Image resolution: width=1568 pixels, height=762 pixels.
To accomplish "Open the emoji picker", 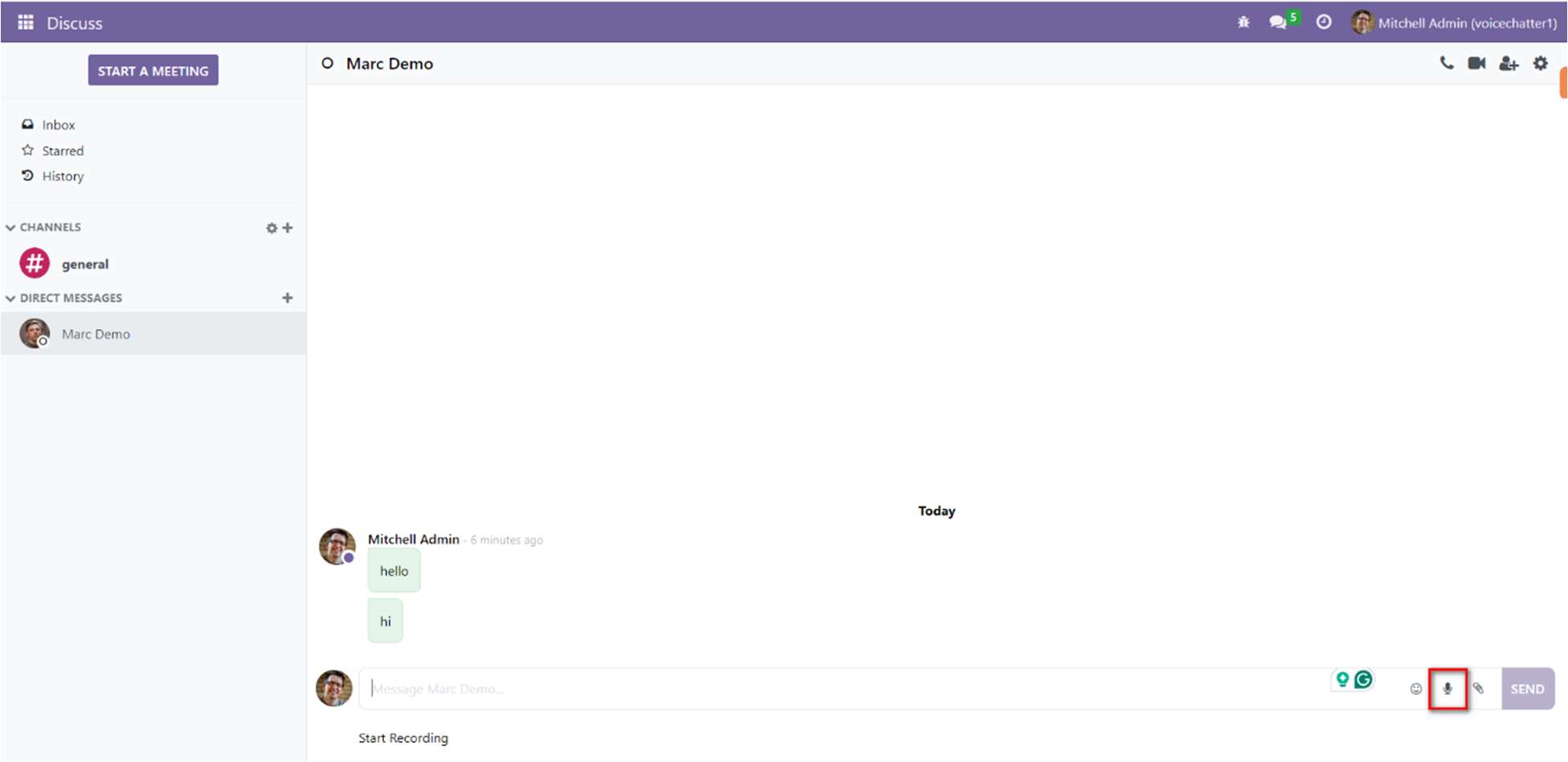I will click(1415, 689).
